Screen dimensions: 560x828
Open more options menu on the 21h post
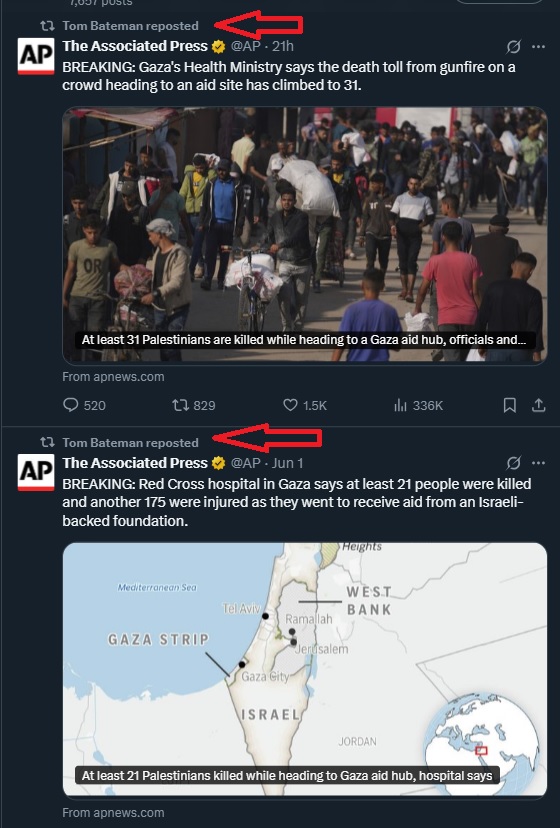point(538,47)
